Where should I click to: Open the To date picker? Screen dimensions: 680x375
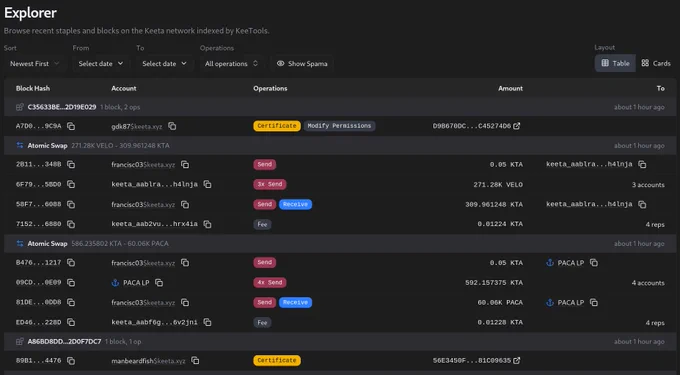click(164, 64)
